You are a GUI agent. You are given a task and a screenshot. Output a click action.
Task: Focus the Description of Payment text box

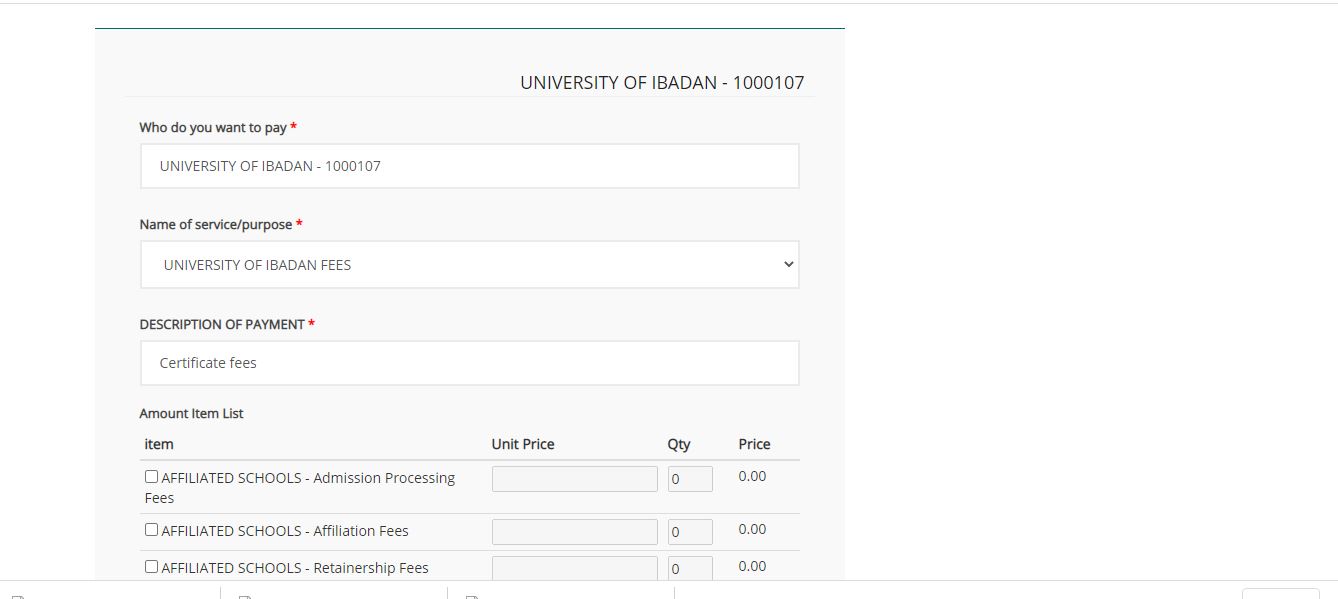click(469, 363)
